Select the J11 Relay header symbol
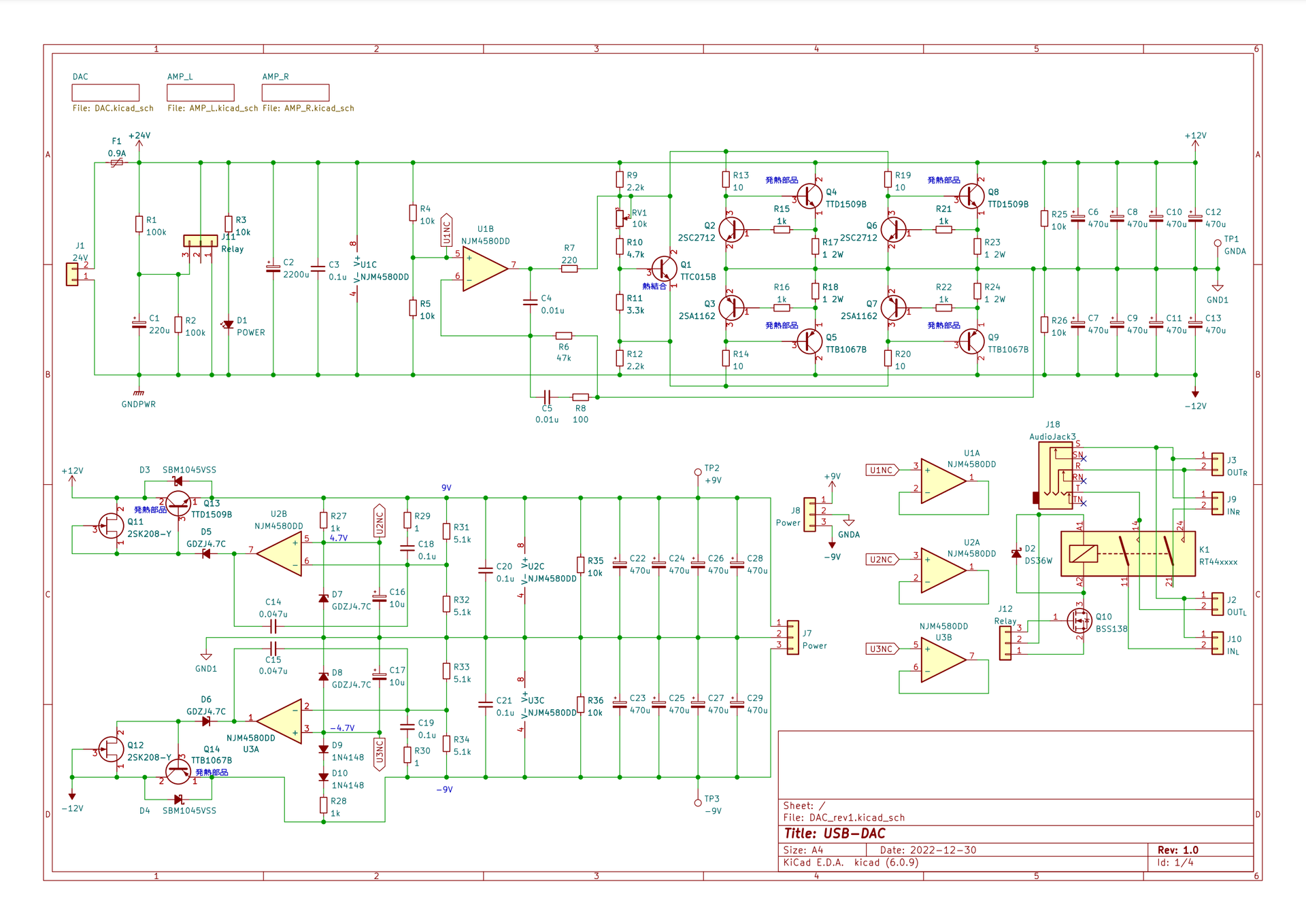 pyautogui.click(x=201, y=241)
